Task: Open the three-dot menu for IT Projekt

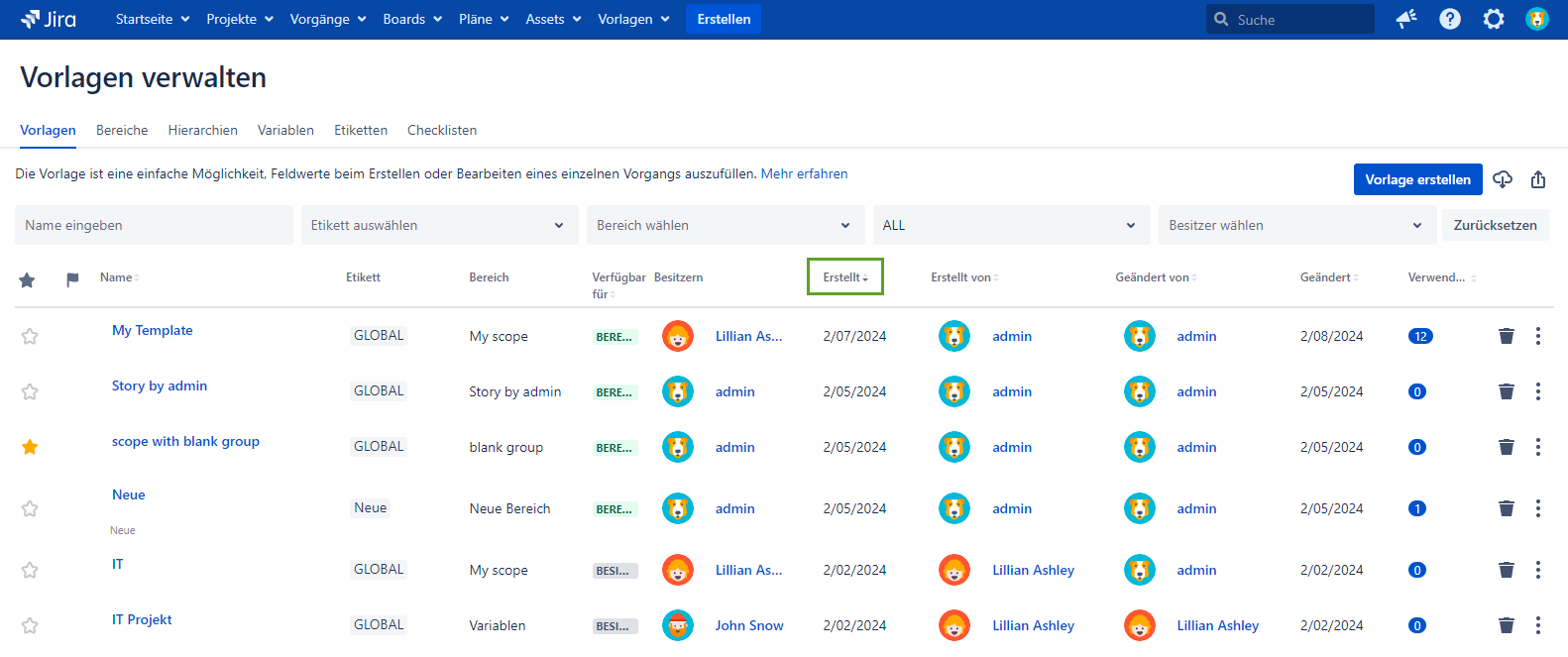Action: [1537, 625]
